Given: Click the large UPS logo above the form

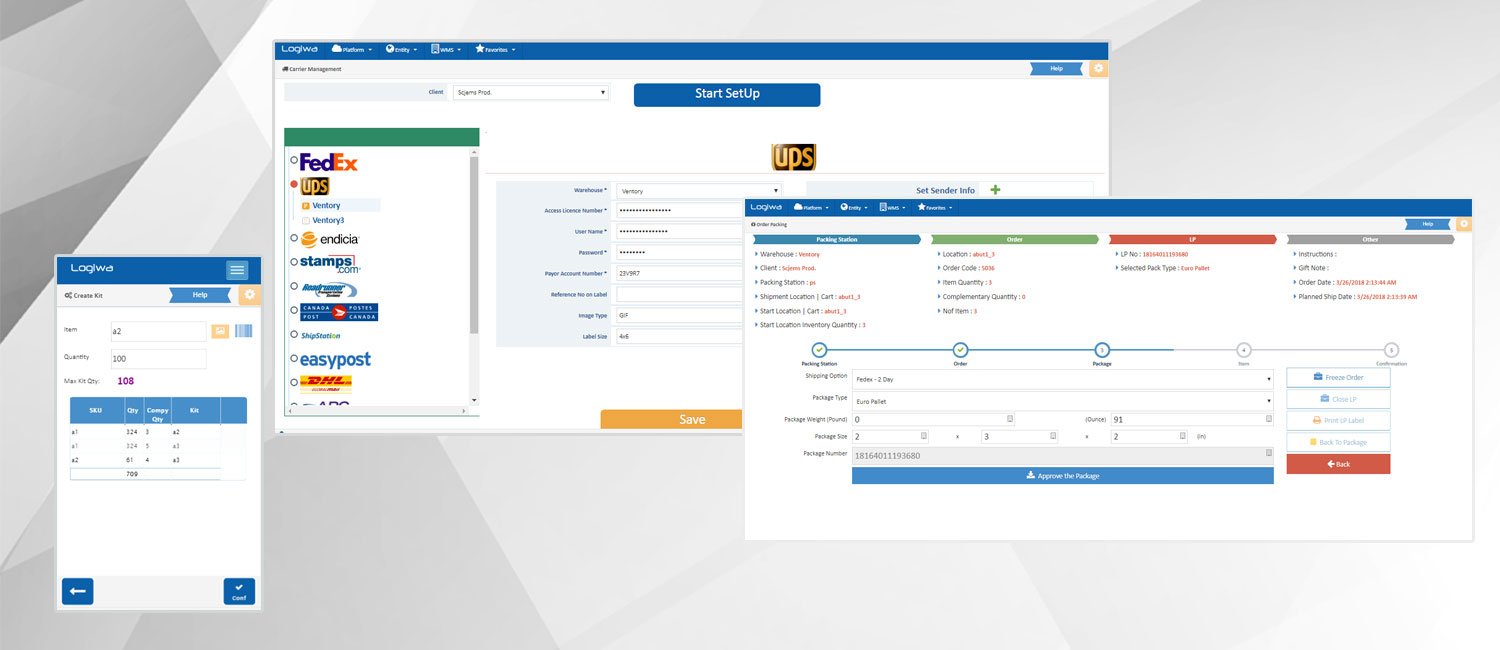Looking at the screenshot, I should click(x=794, y=157).
